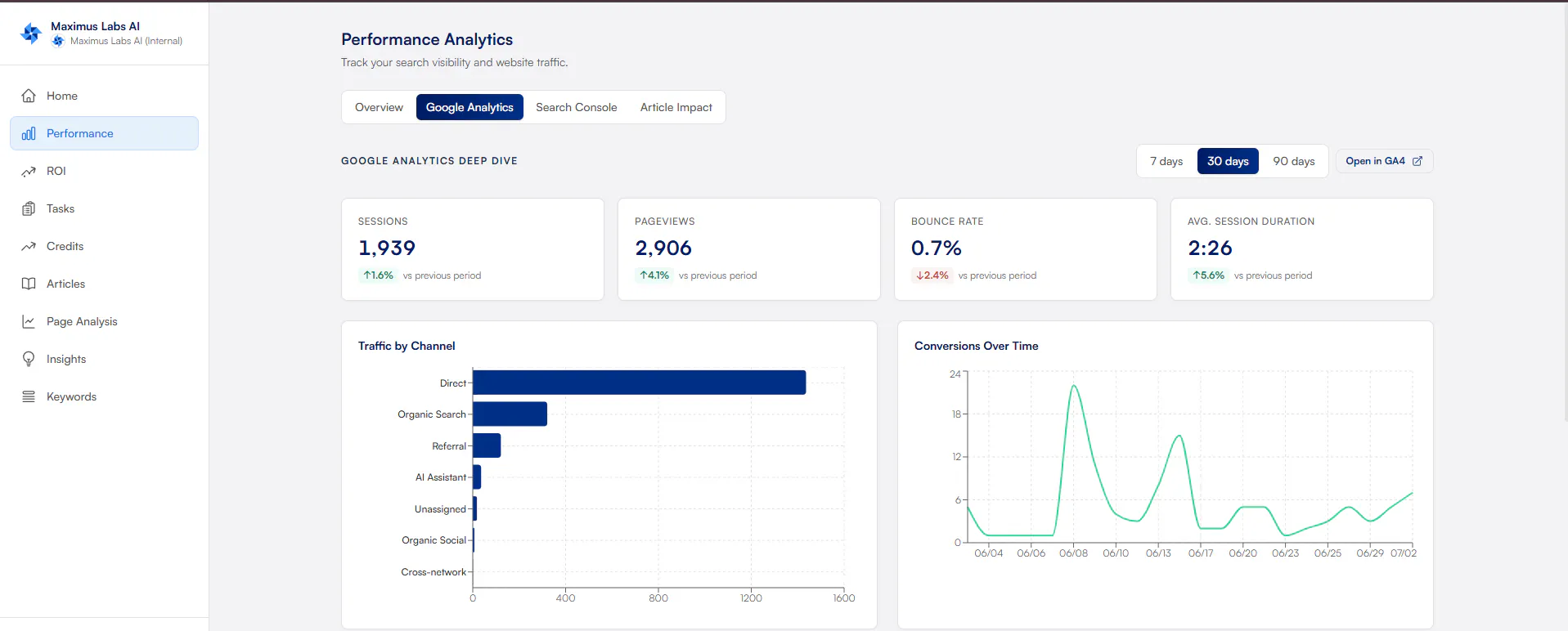Click the 5.6% increase badge under session duration
The image size is (1568, 631).
pyautogui.click(x=1208, y=275)
